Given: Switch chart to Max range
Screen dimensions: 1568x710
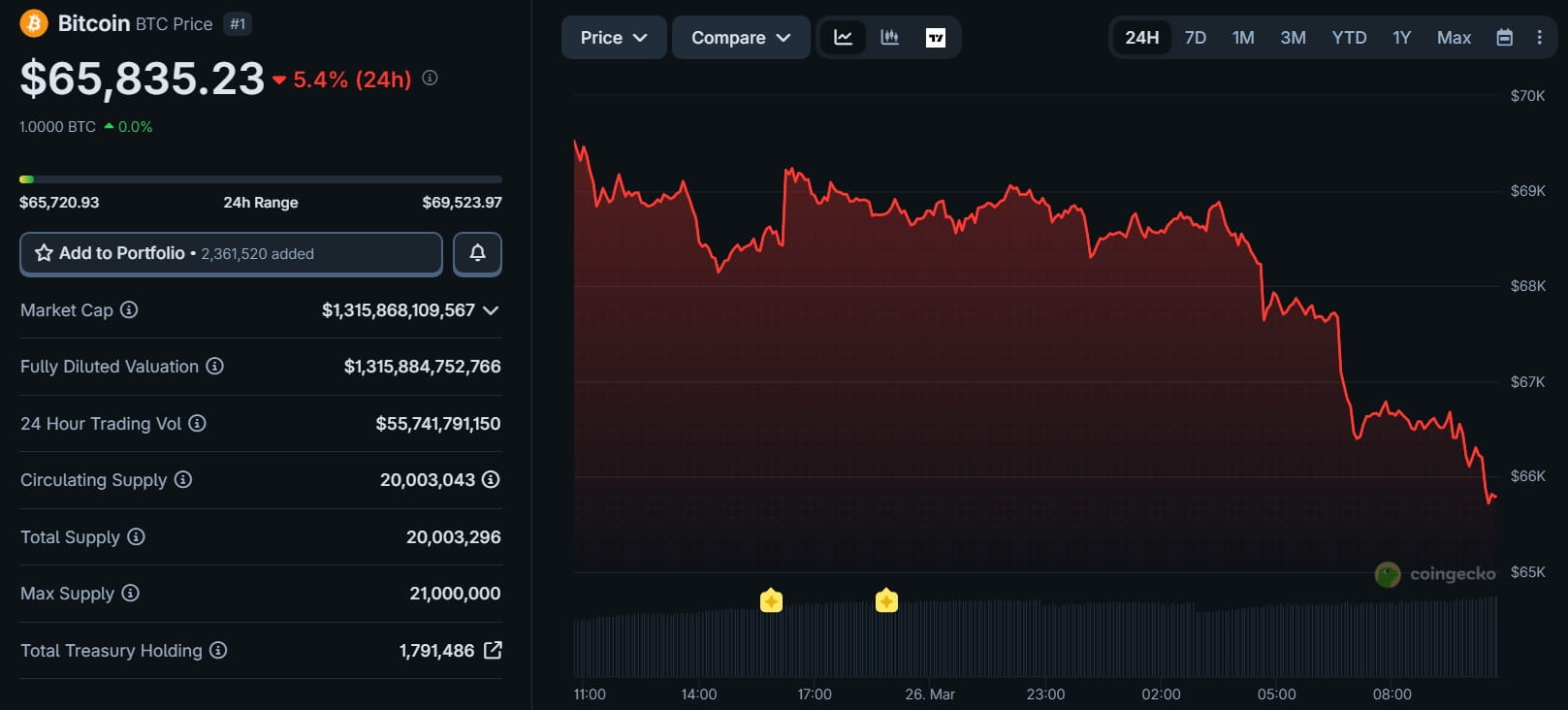Looking at the screenshot, I should point(1454,38).
